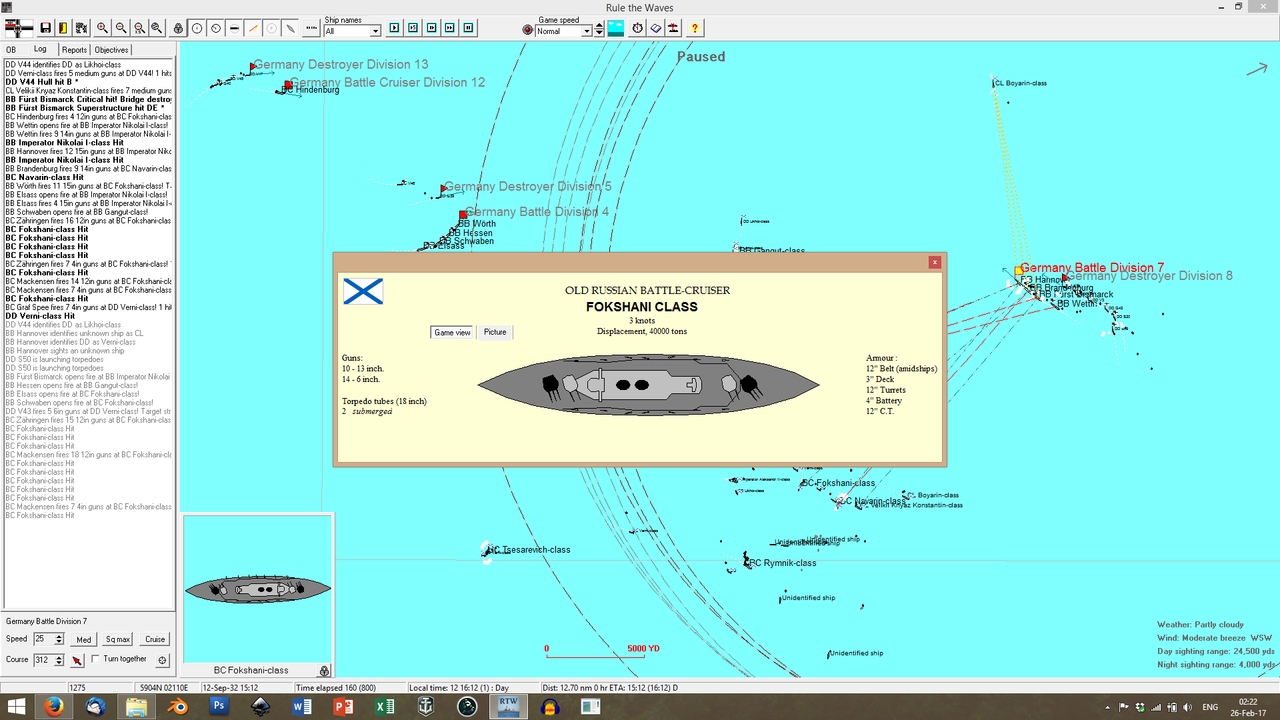Click the stopwatch icon near game speed
Viewport: 1280px width, 720px height.
click(637, 28)
